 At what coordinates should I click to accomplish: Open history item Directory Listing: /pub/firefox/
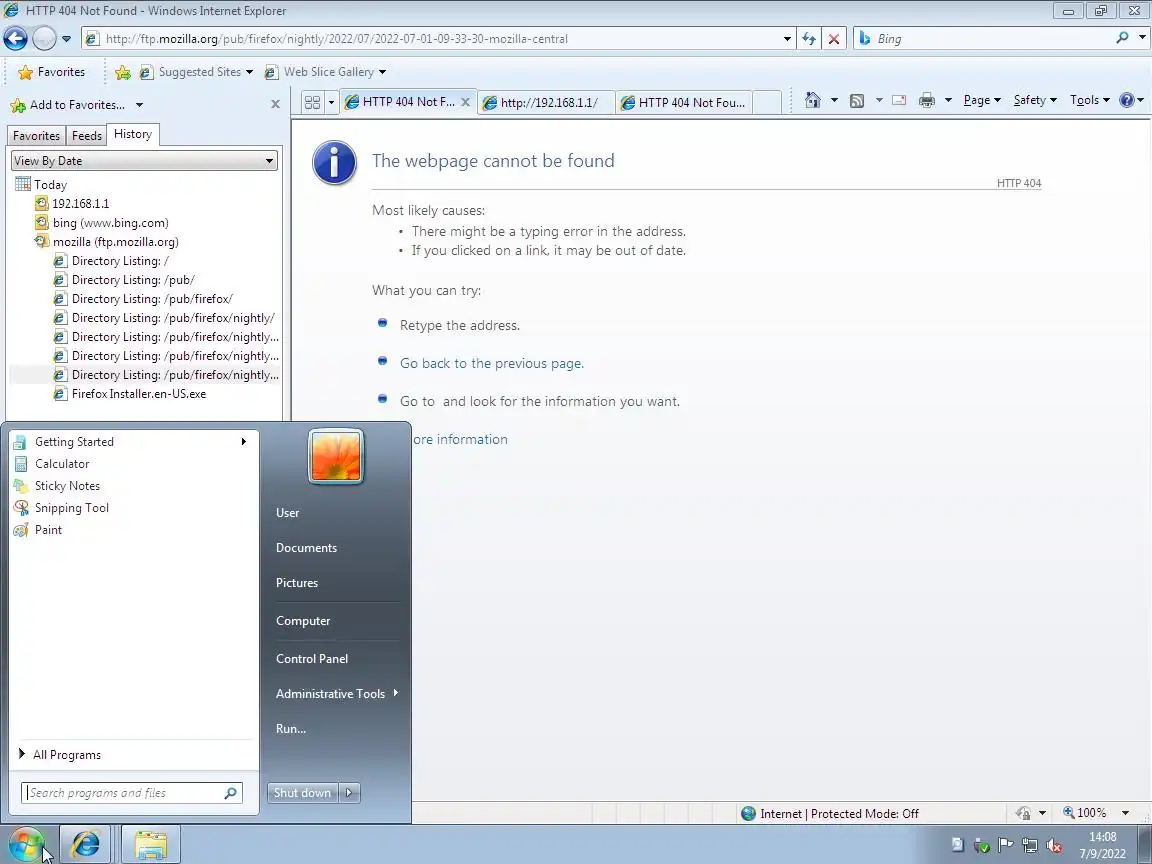[143, 299]
